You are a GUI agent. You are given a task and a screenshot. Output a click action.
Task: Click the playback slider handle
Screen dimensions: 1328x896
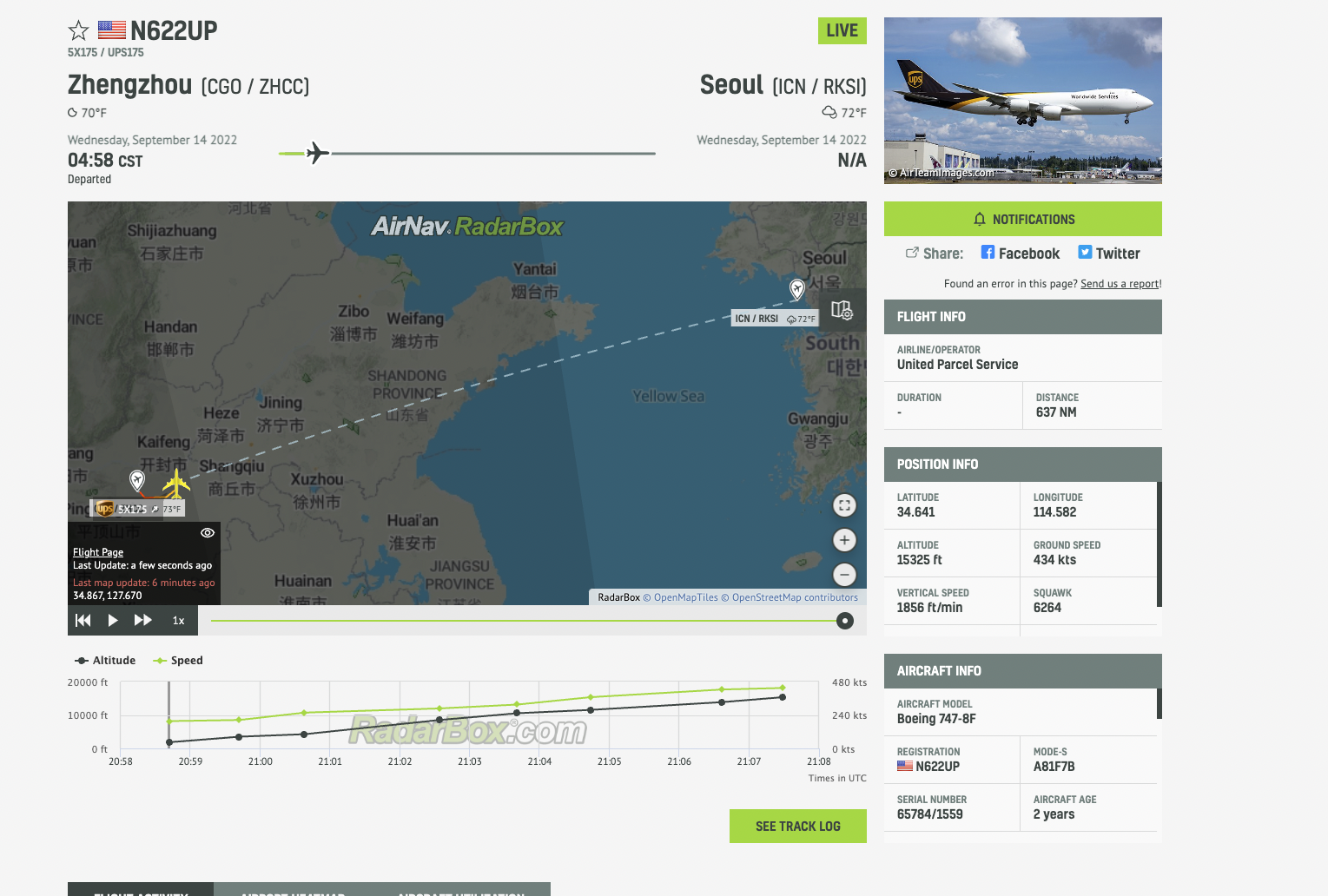845,621
